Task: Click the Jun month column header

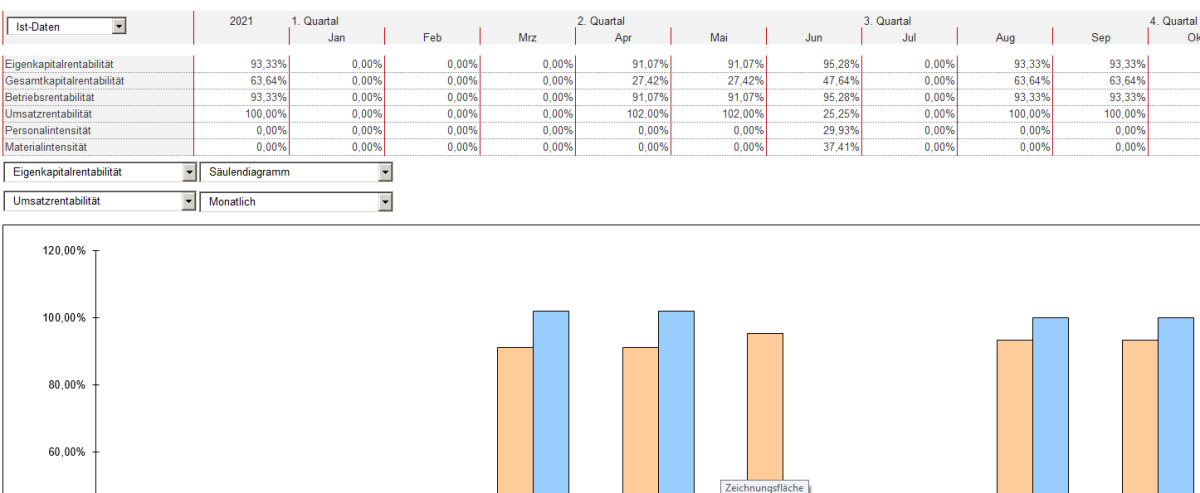Action: (814, 38)
